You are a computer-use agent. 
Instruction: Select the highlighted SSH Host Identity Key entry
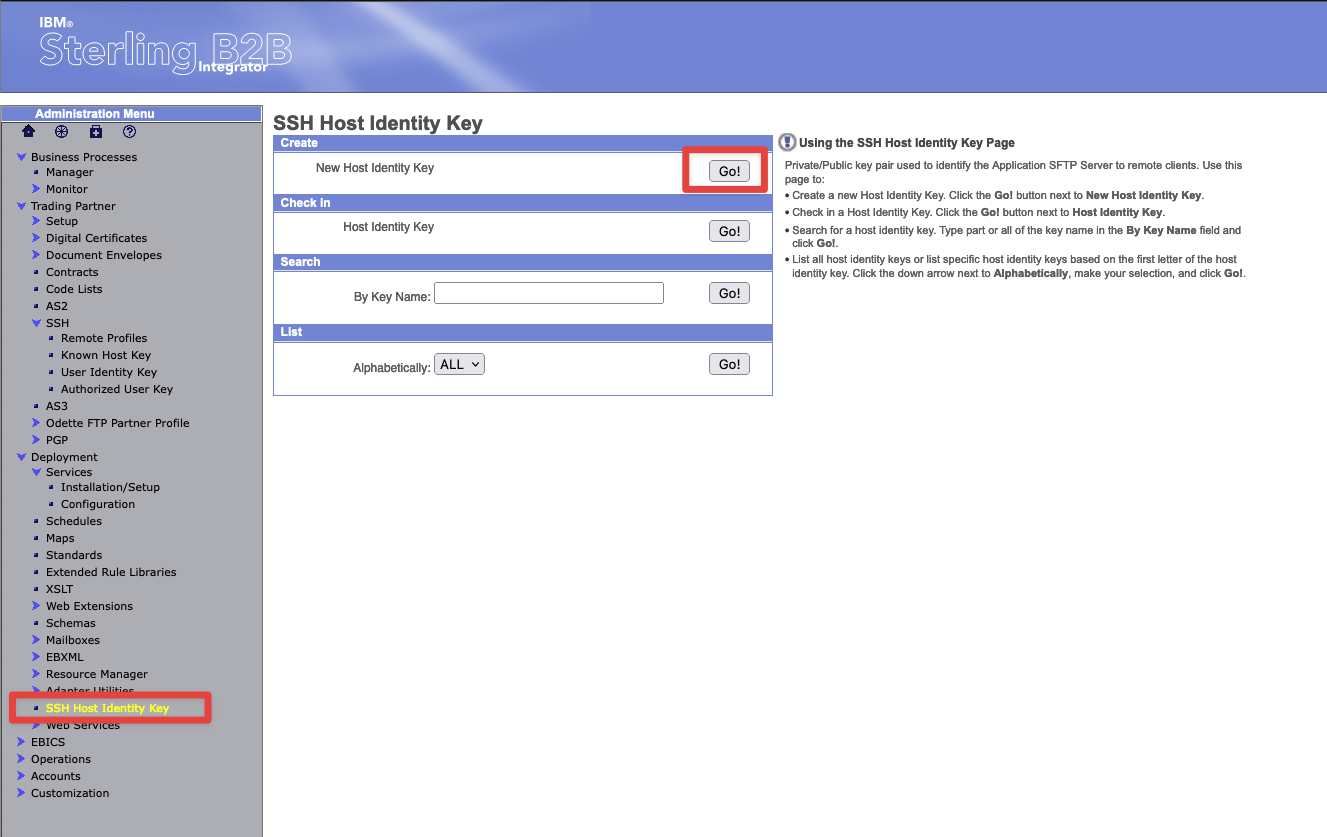(x=107, y=708)
